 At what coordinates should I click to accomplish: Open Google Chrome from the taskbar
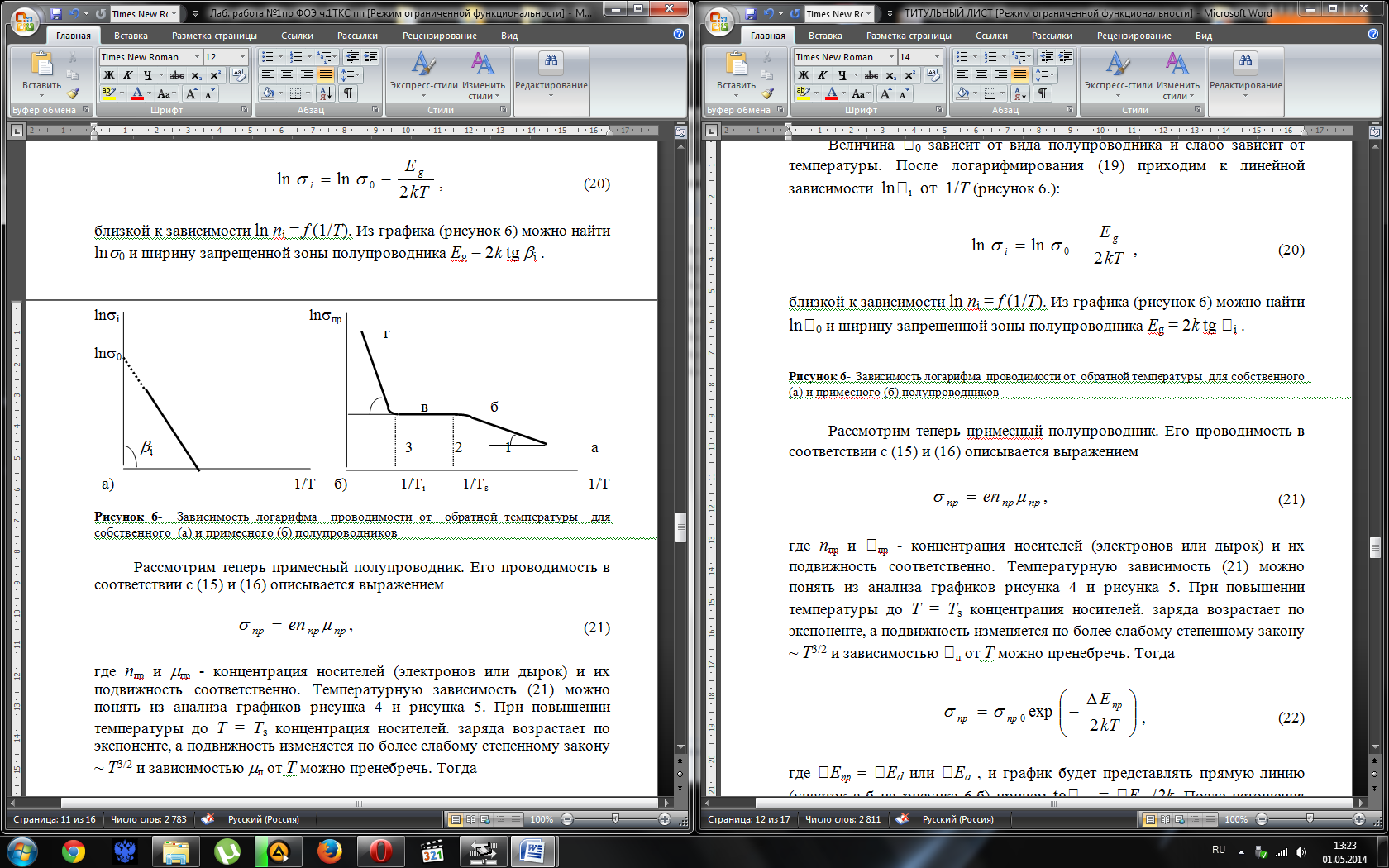click(x=73, y=851)
